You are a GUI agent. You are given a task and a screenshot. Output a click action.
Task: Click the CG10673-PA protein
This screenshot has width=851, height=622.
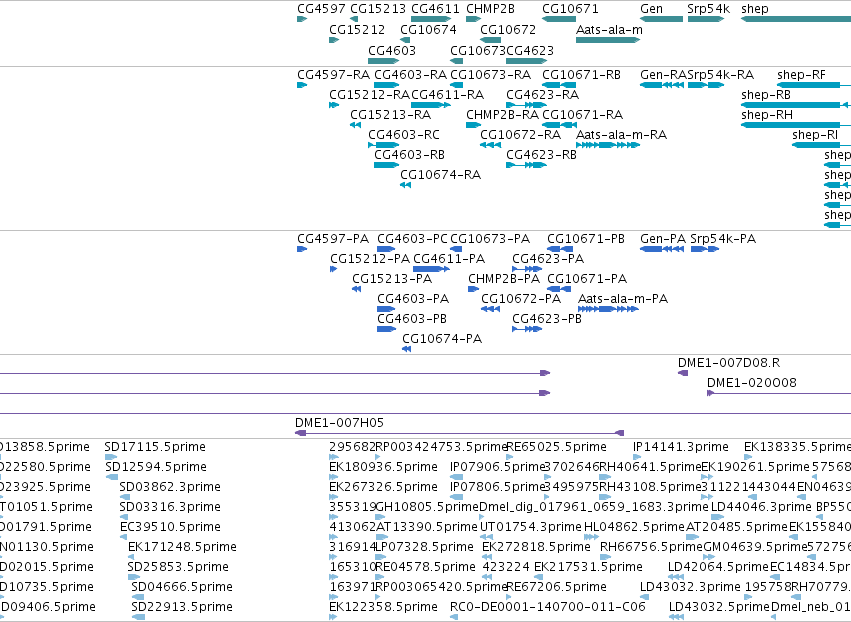click(x=456, y=249)
